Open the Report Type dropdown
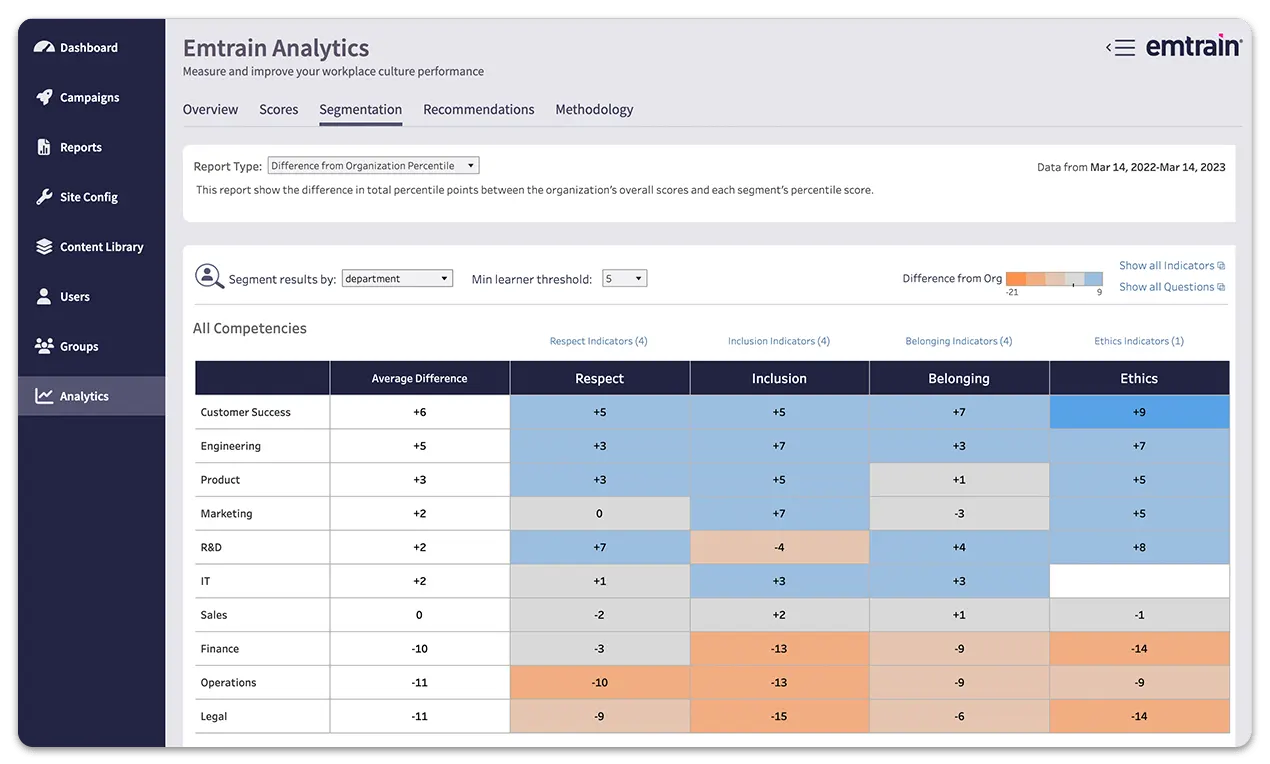1270x764 pixels. point(374,166)
